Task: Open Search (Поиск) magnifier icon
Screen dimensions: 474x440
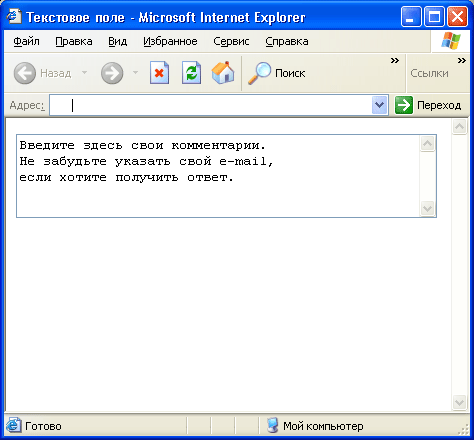Action: [259, 73]
